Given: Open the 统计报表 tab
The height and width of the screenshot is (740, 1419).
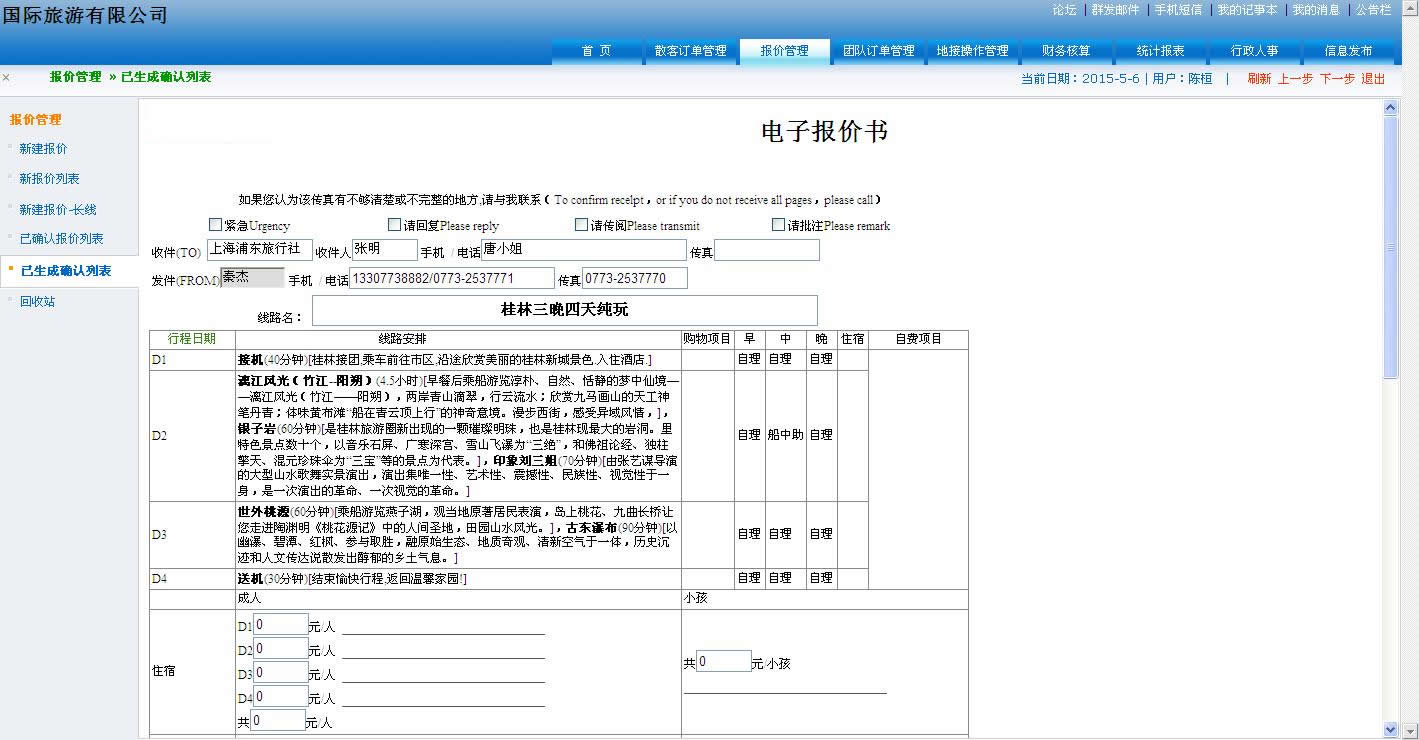Looking at the screenshot, I should [x=1160, y=51].
